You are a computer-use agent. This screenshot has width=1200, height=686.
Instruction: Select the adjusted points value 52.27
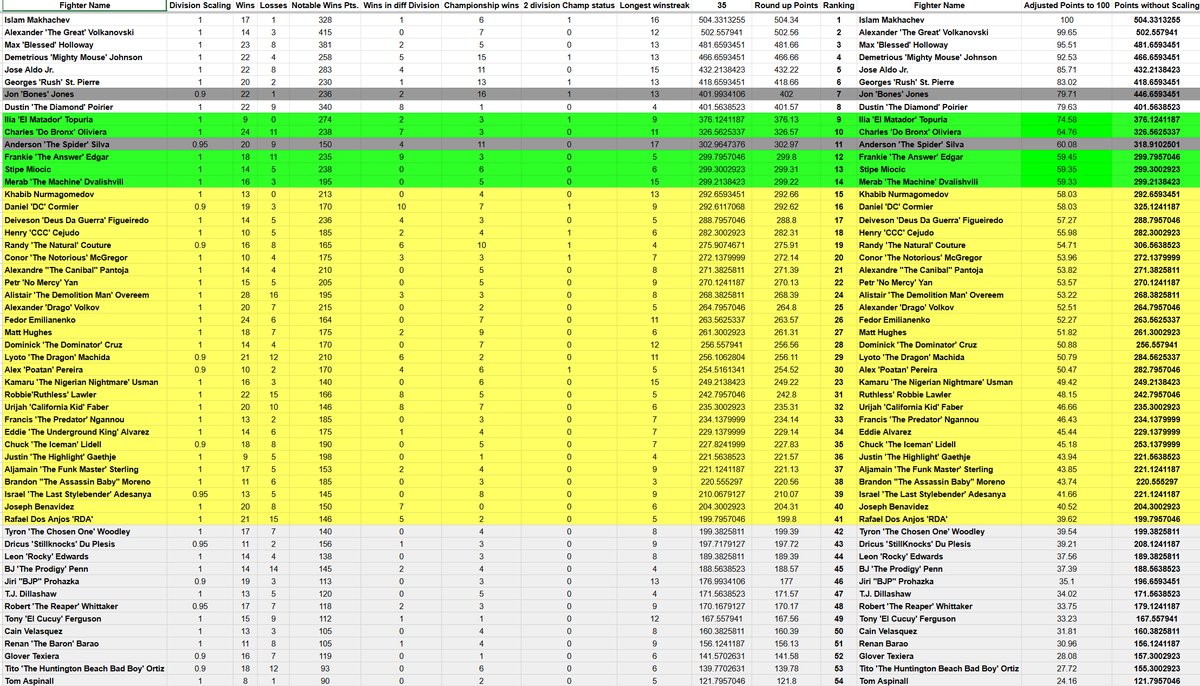(1065, 319)
